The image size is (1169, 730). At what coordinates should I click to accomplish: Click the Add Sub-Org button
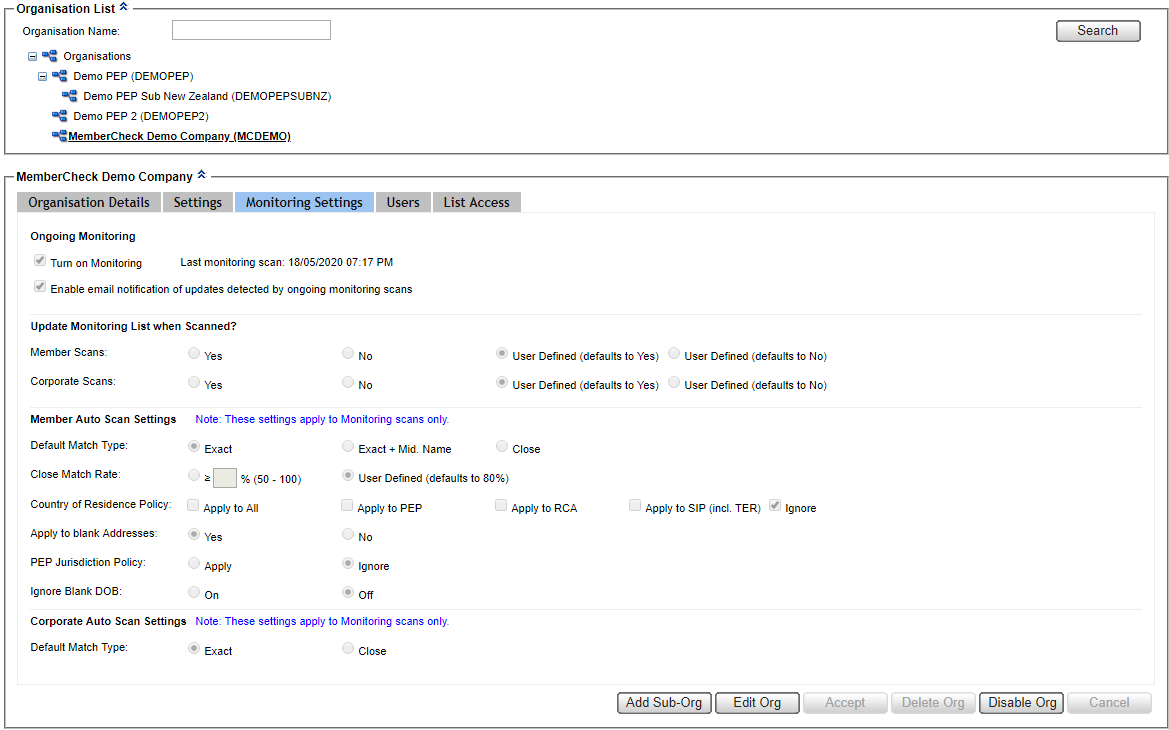coord(664,702)
